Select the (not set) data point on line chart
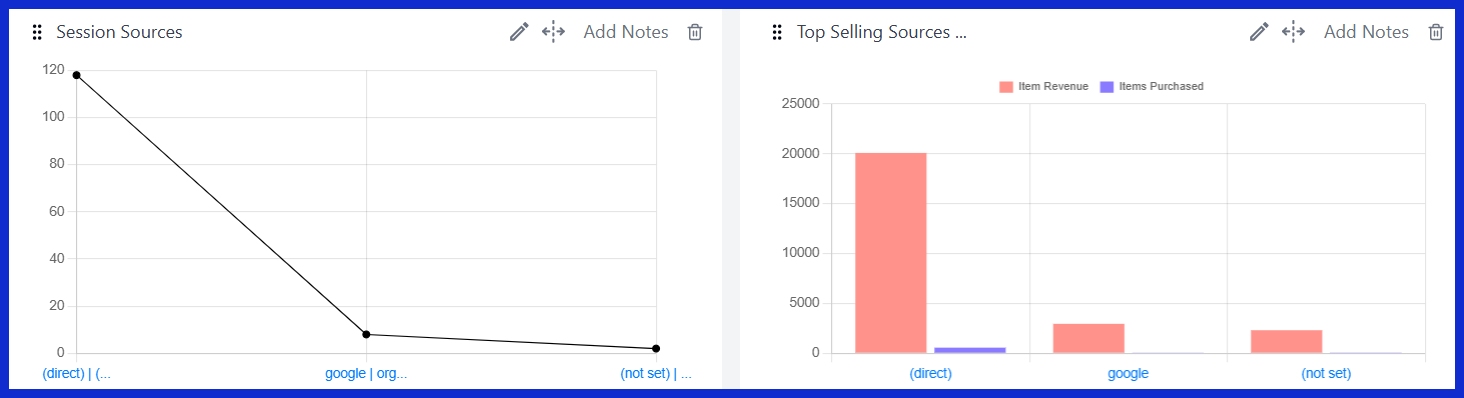 (656, 348)
